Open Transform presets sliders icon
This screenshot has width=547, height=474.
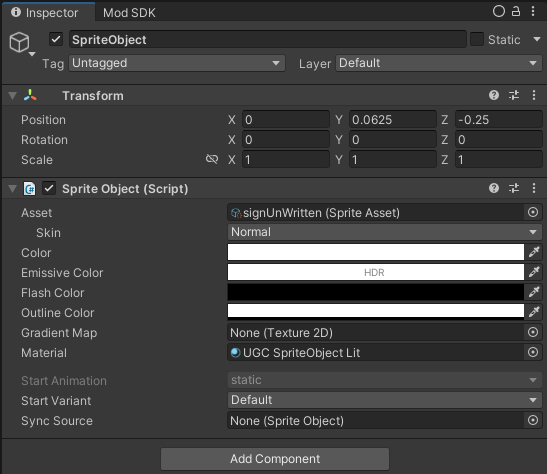(x=514, y=95)
